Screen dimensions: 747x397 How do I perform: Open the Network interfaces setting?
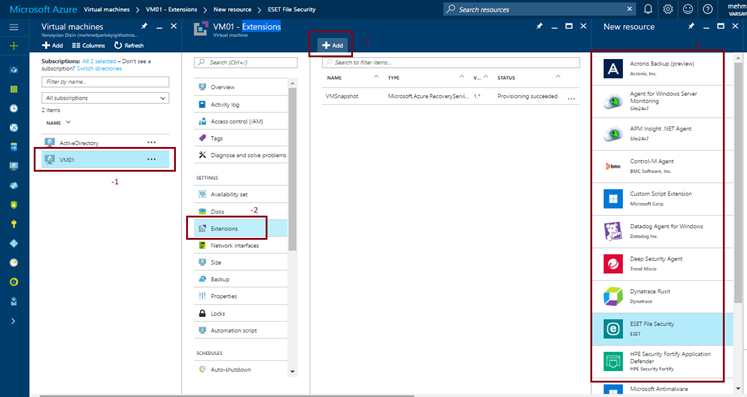point(241,245)
